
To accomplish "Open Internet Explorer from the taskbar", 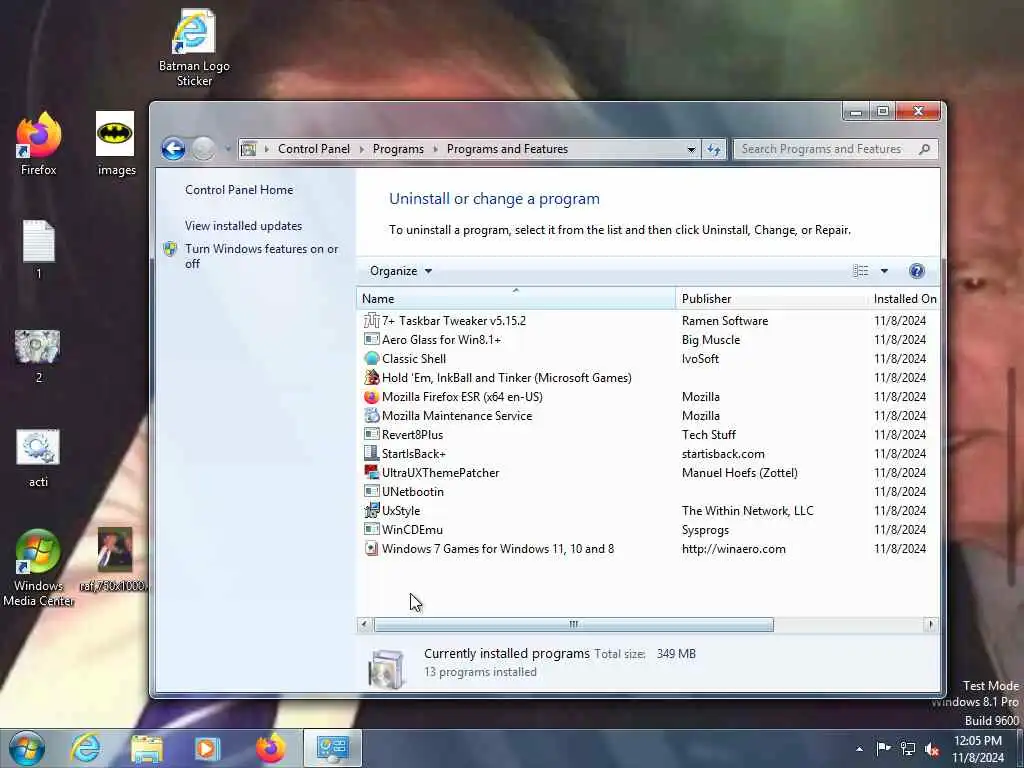I will (86, 748).
